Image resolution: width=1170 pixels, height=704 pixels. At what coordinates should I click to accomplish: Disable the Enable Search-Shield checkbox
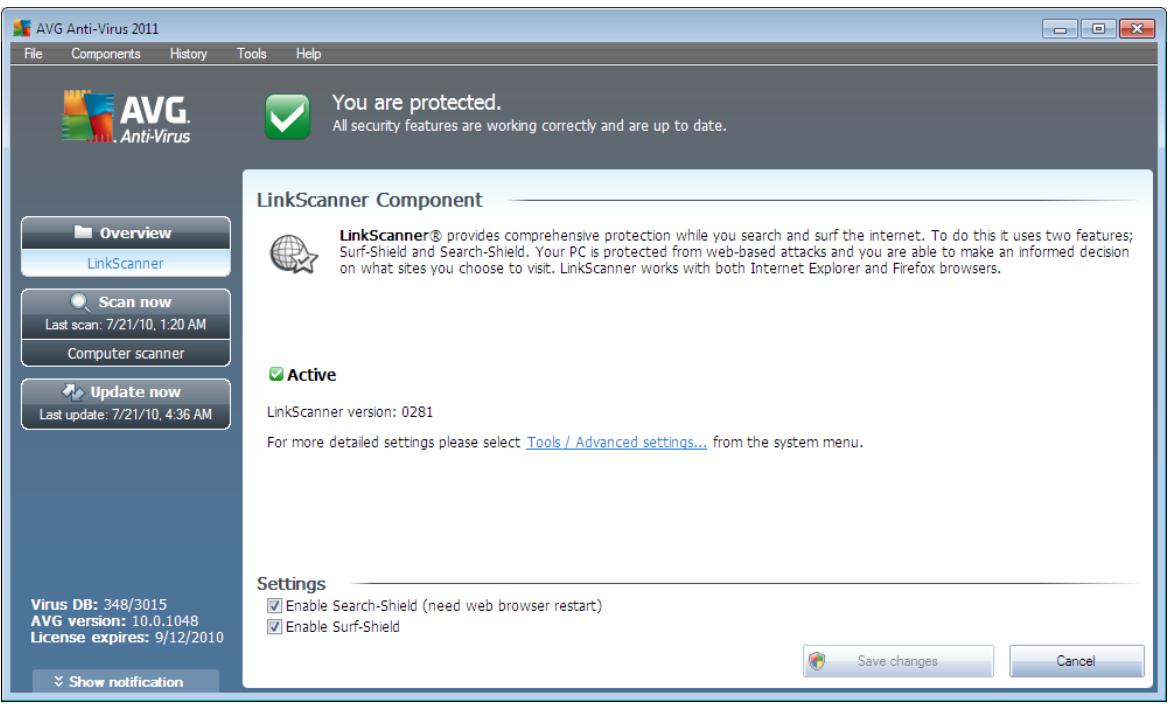pyautogui.click(x=275, y=605)
